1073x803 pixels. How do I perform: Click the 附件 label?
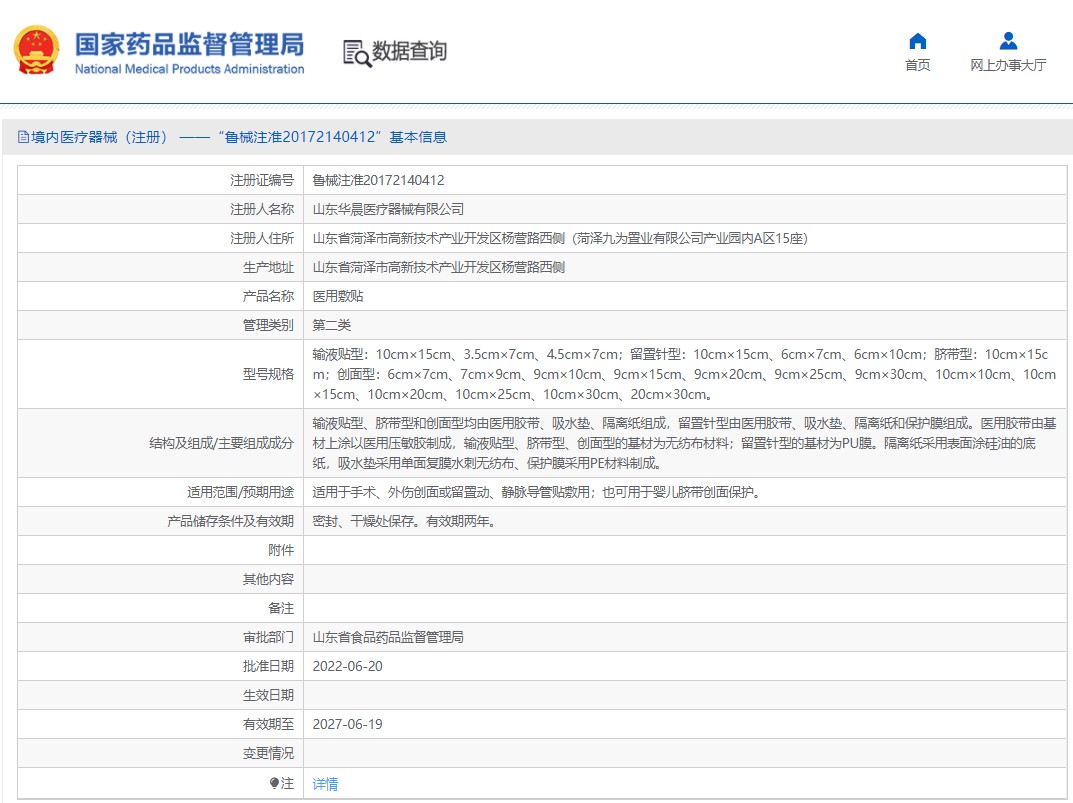(x=281, y=550)
